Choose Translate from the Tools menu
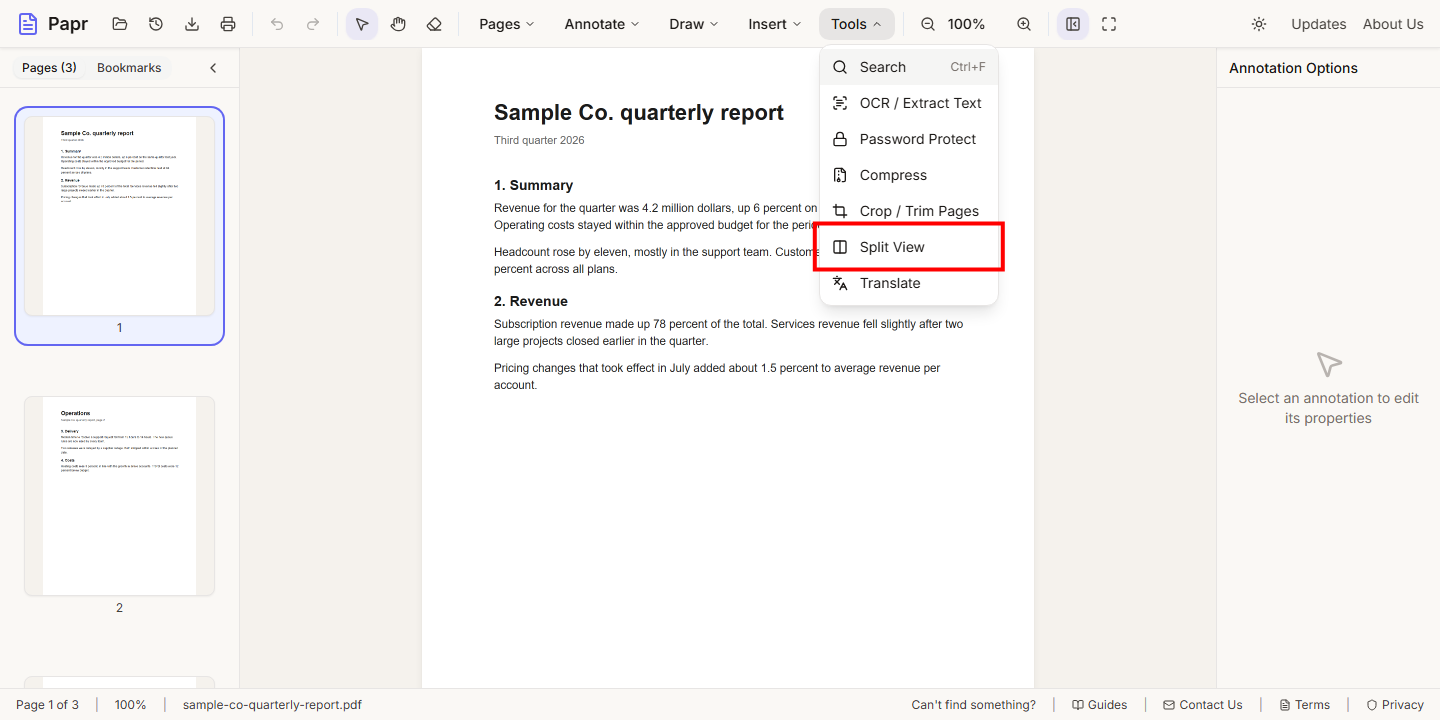Image resolution: width=1440 pixels, height=720 pixels. pos(909,283)
